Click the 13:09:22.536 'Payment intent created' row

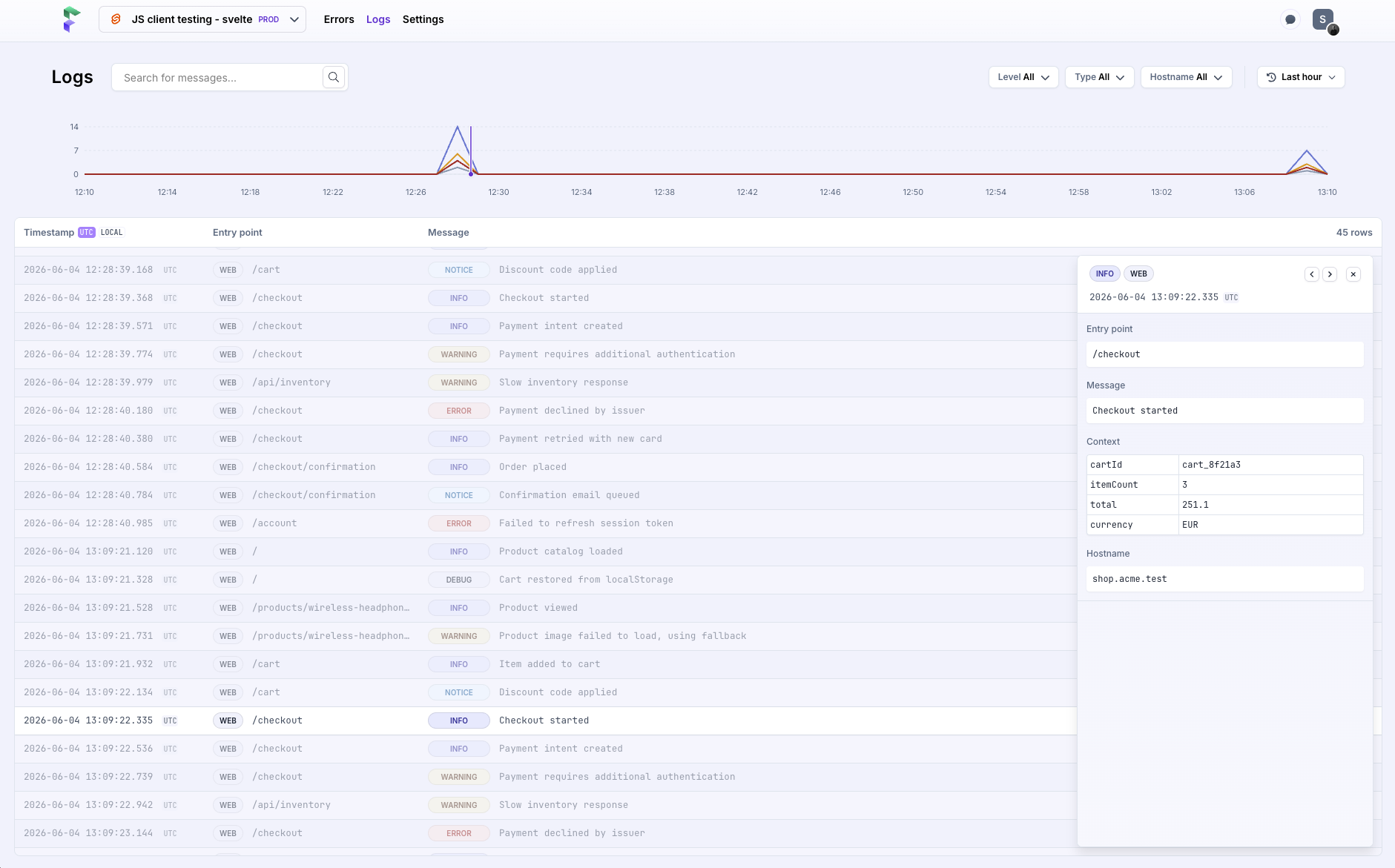[545, 749]
